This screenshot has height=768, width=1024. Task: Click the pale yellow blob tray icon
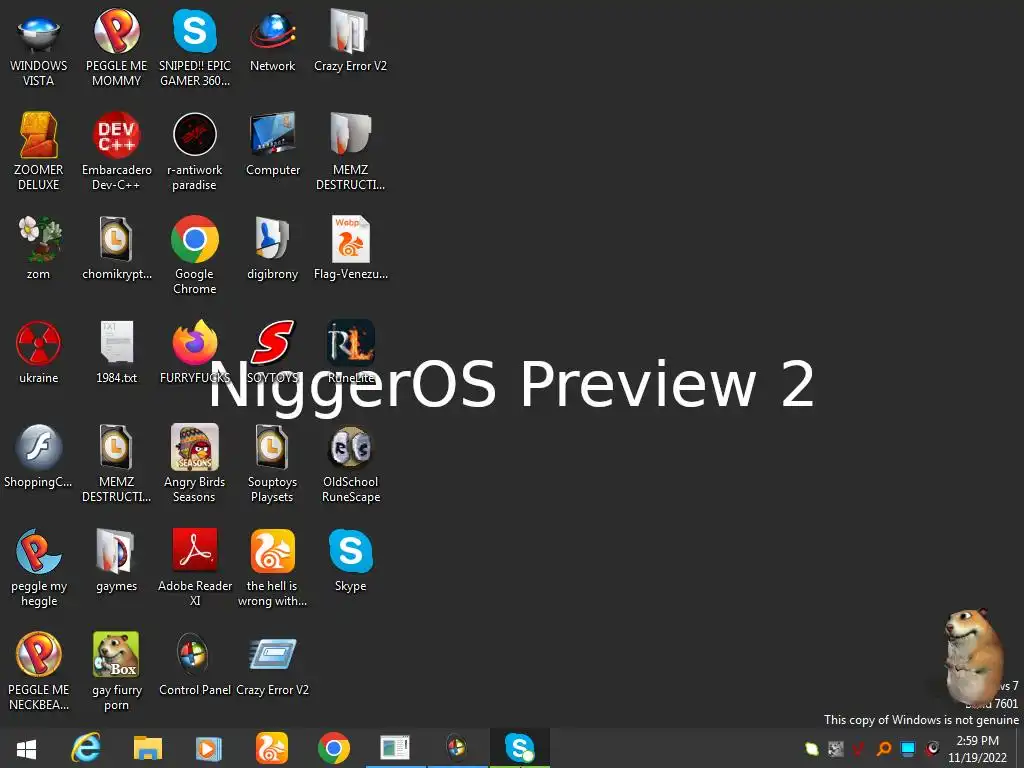click(812, 748)
